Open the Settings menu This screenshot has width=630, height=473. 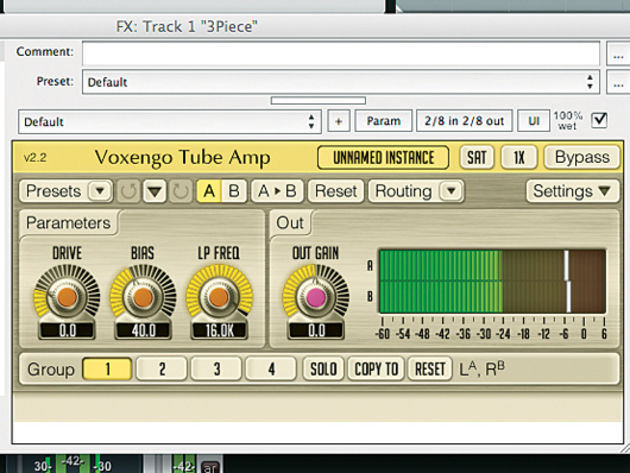pos(572,191)
